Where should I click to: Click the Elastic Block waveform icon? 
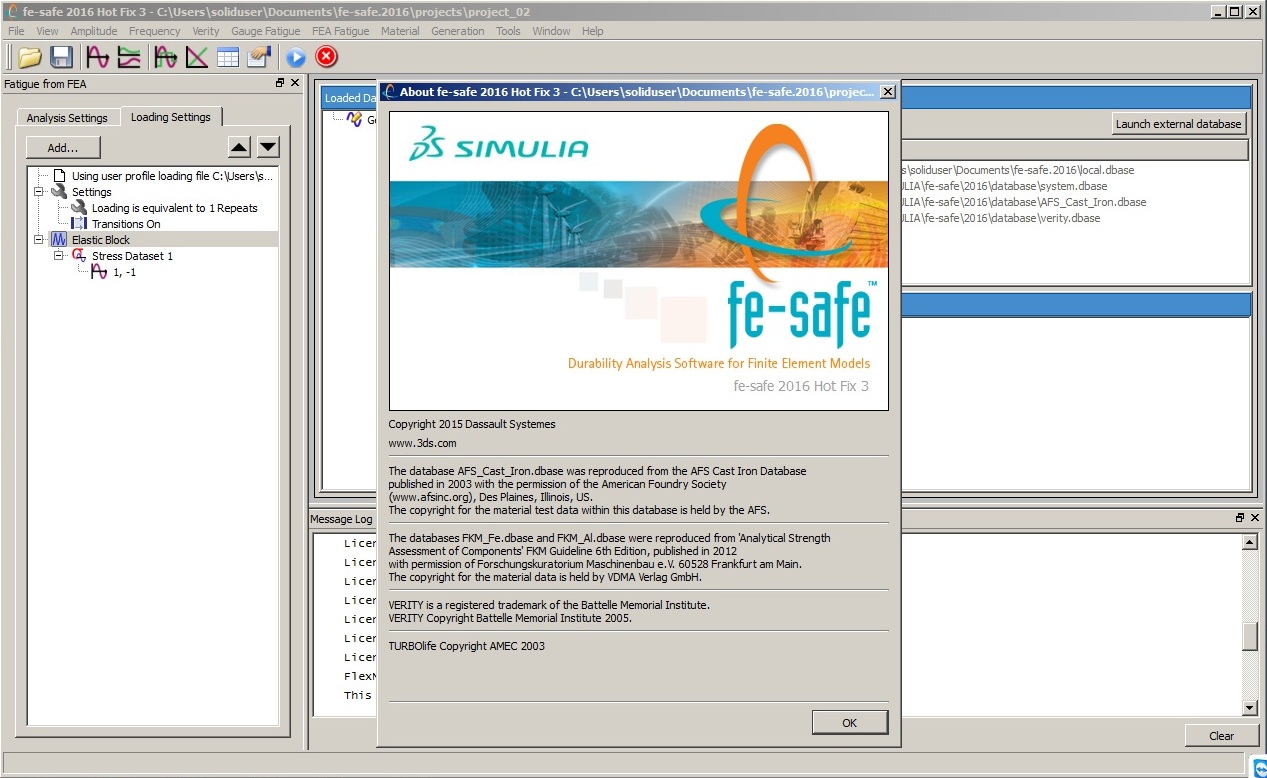[x=59, y=240]
